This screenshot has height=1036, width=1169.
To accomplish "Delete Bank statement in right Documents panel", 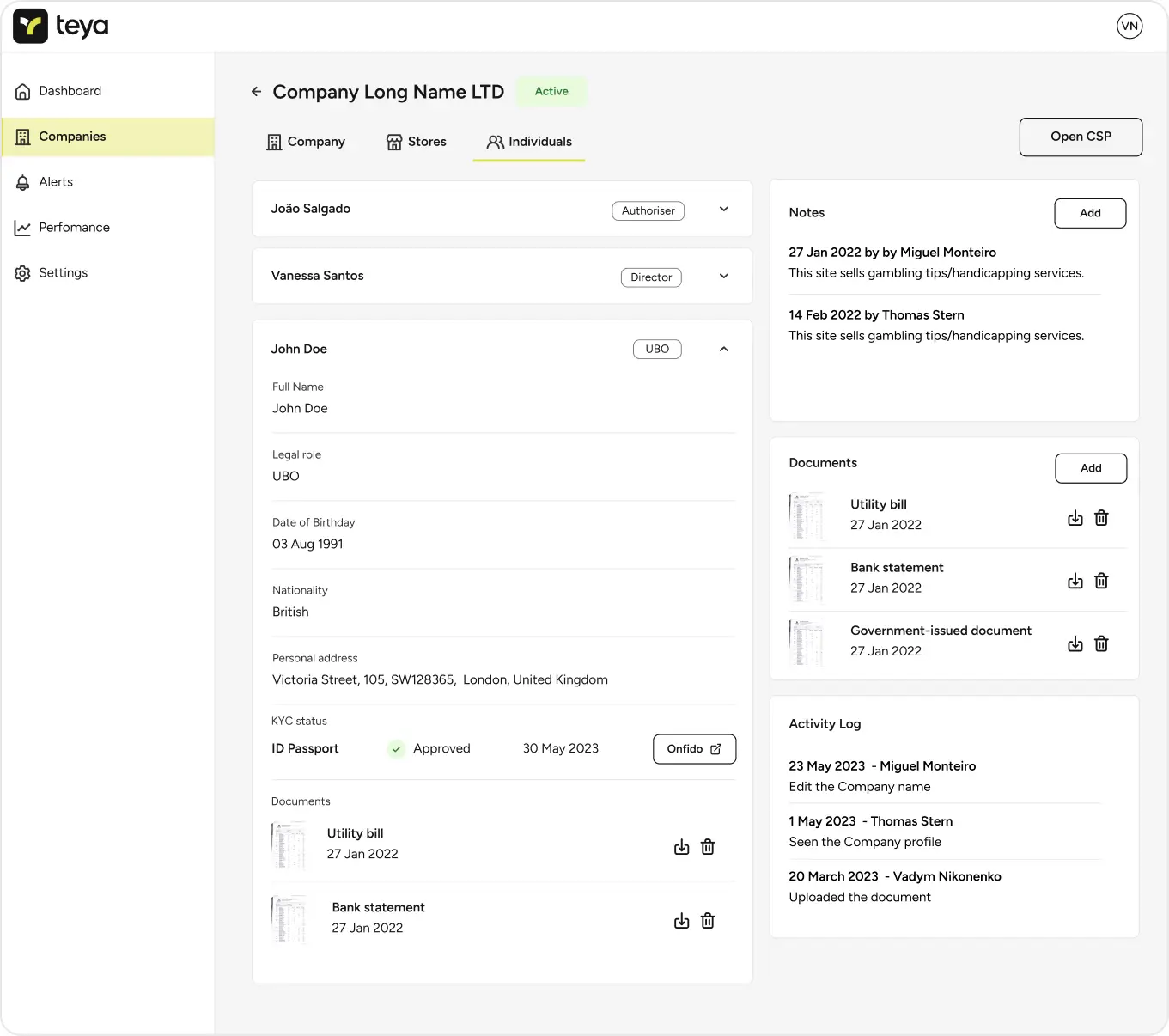I will point(1101,582).
